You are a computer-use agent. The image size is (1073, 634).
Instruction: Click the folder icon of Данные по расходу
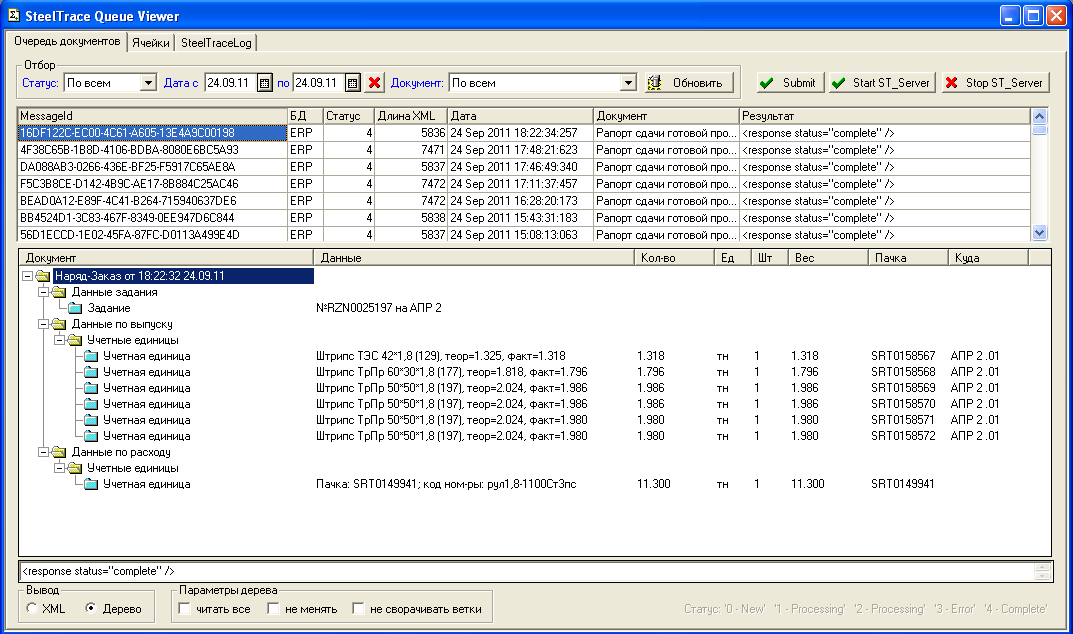pyautogui.click(x=58, y=452)
